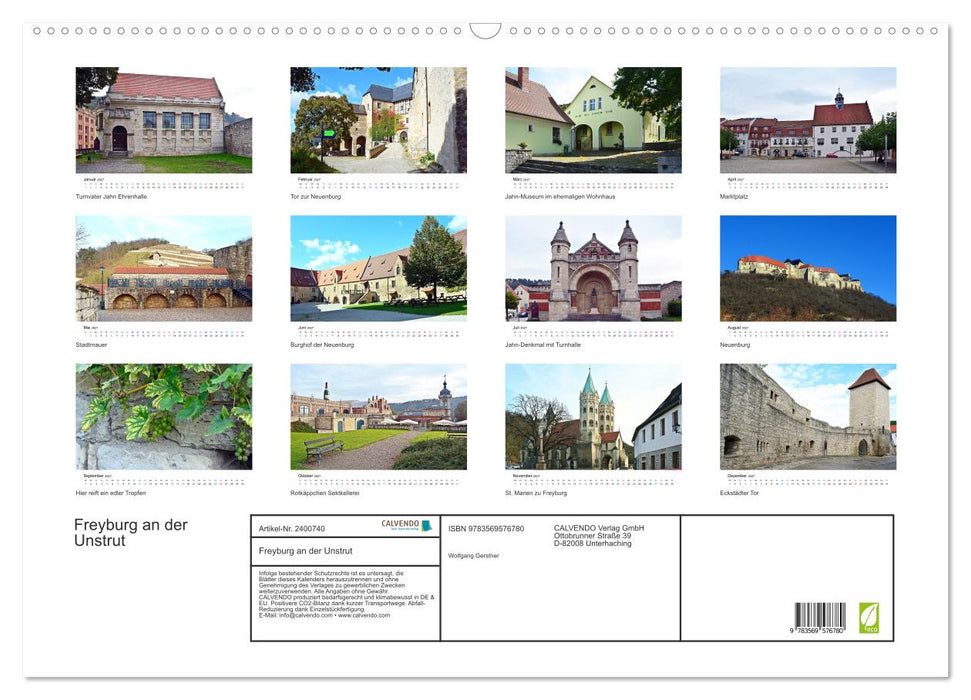Click the April date strip under Marktplatz
This screenshot has height=700, width=971.
click(x=808, y=183)
